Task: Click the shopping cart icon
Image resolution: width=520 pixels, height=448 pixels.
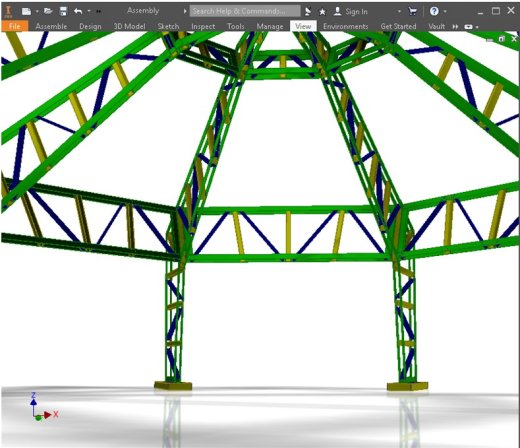Action: point(413,11)
